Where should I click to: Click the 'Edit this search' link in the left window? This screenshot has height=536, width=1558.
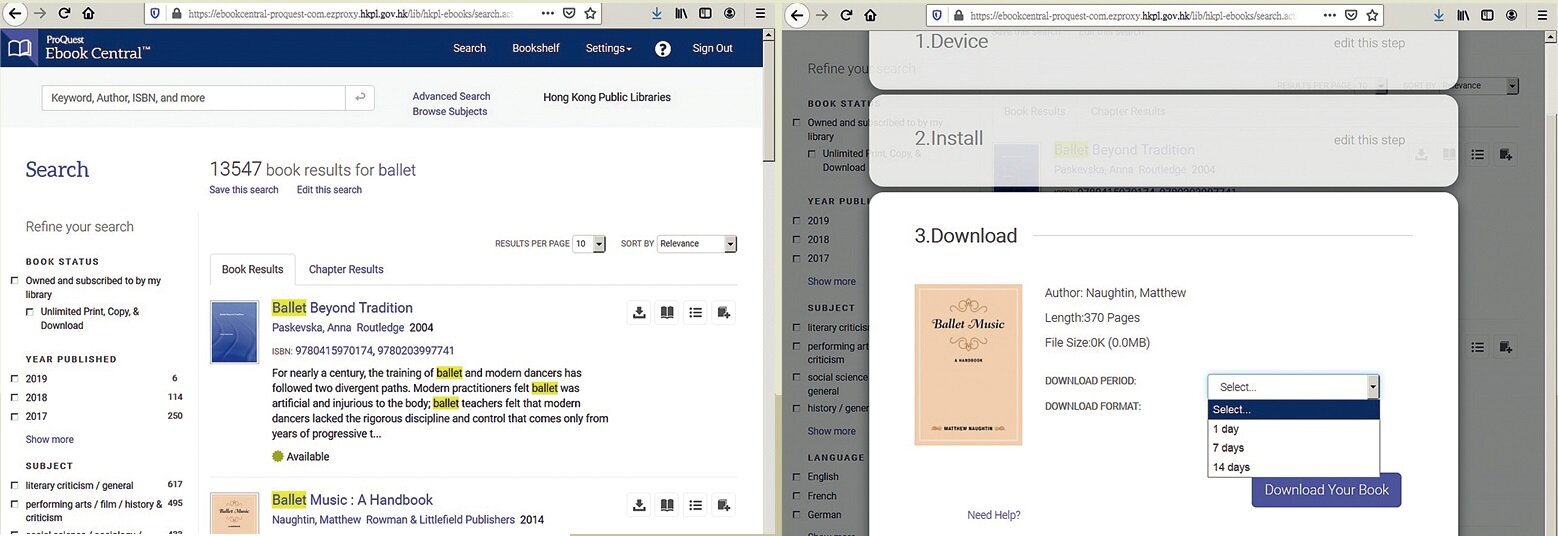329,190
